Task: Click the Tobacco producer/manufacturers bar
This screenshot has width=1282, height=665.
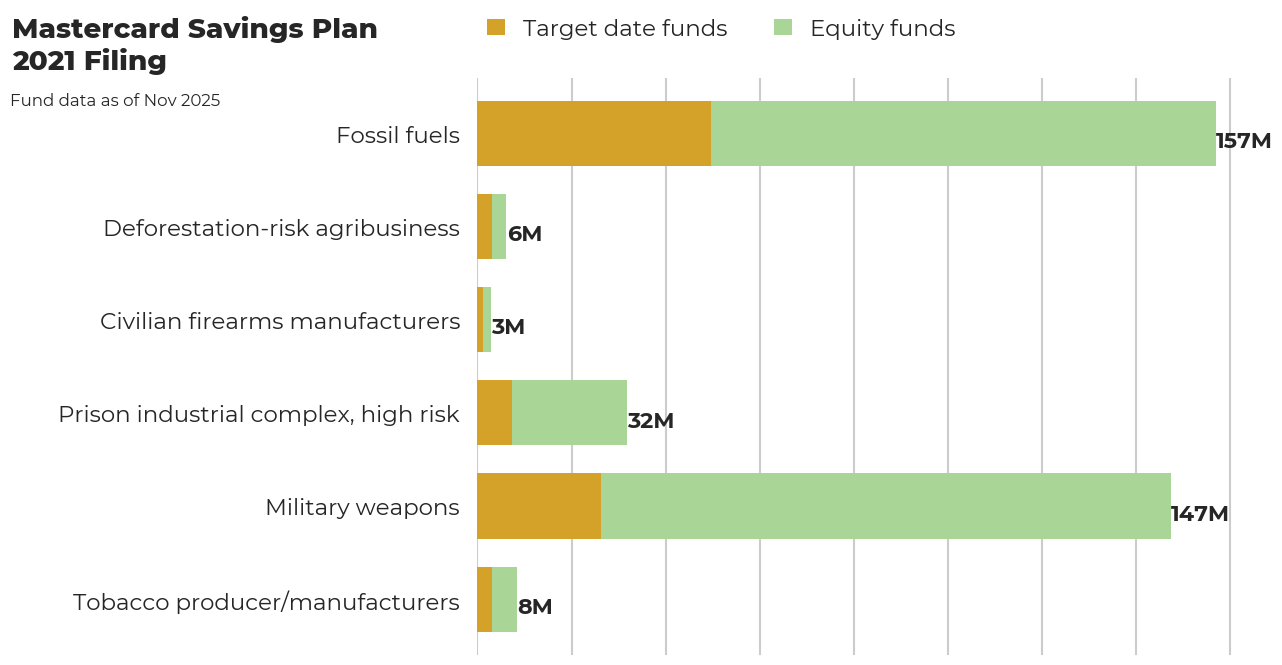Action: [x=497, y=600]
